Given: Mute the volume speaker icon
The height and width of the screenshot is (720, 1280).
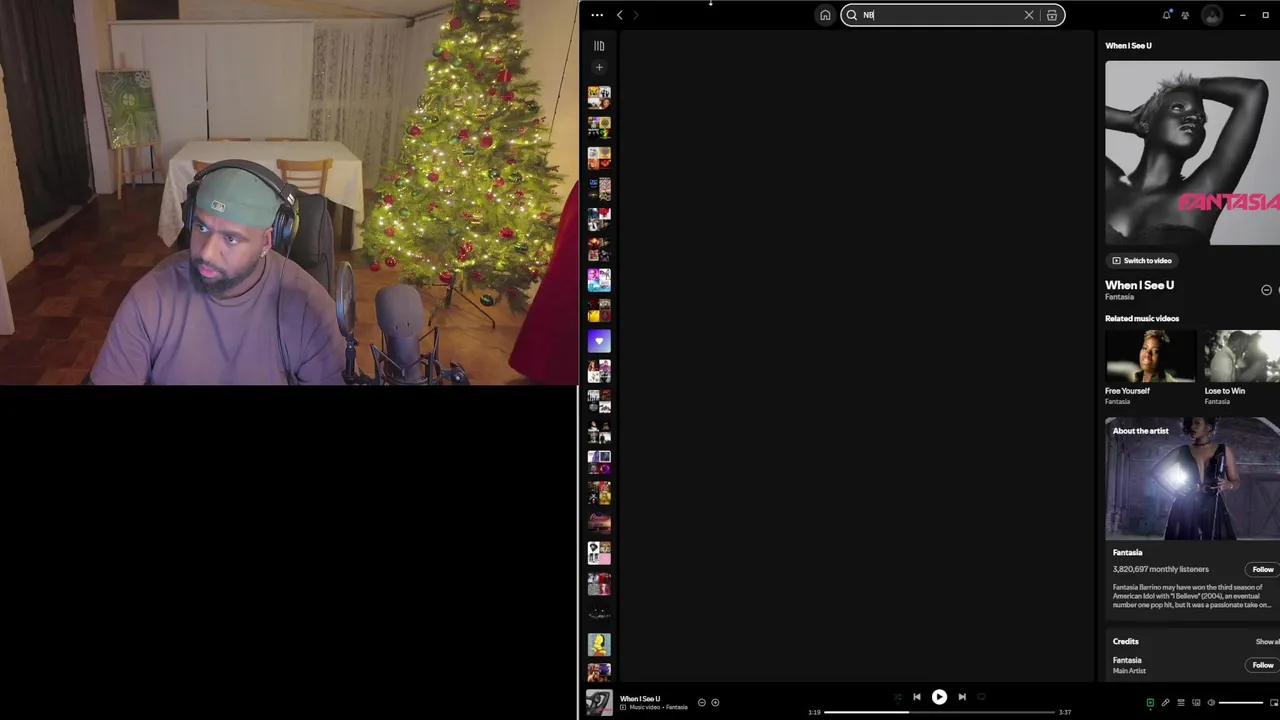Looking at the screenshot, I should (1211, 703).
